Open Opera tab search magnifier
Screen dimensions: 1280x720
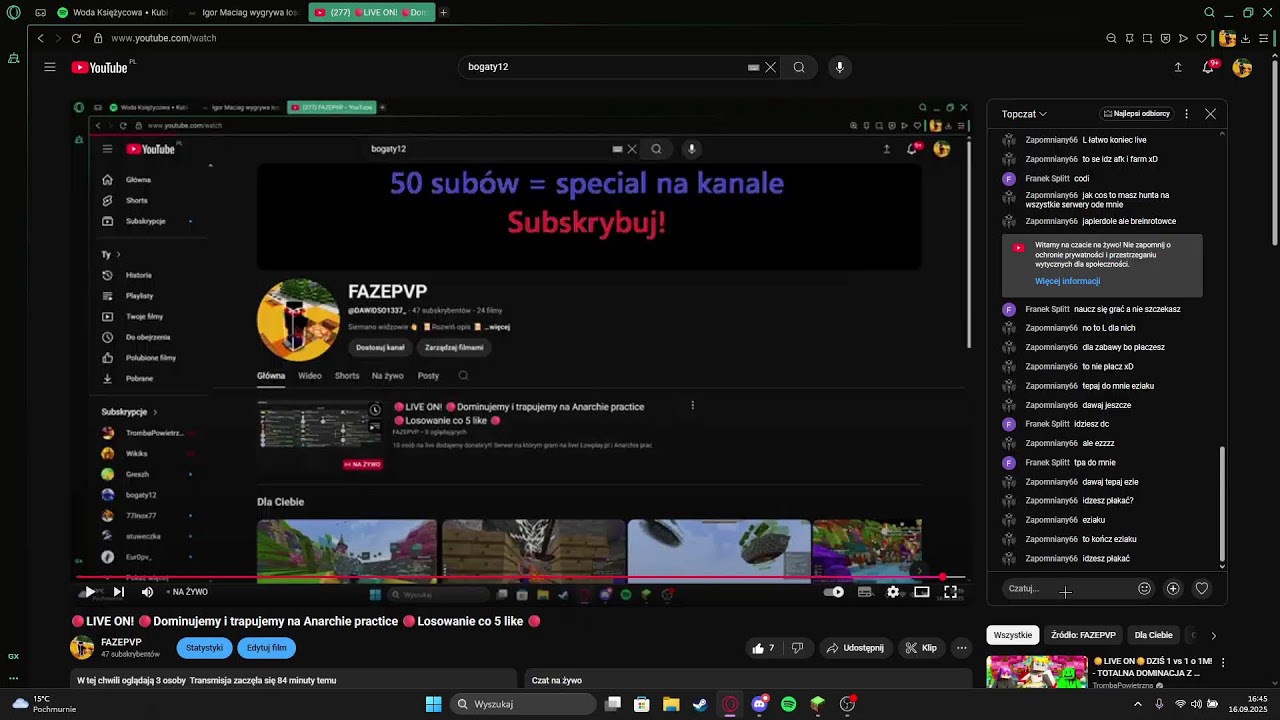click(1209, 13)
